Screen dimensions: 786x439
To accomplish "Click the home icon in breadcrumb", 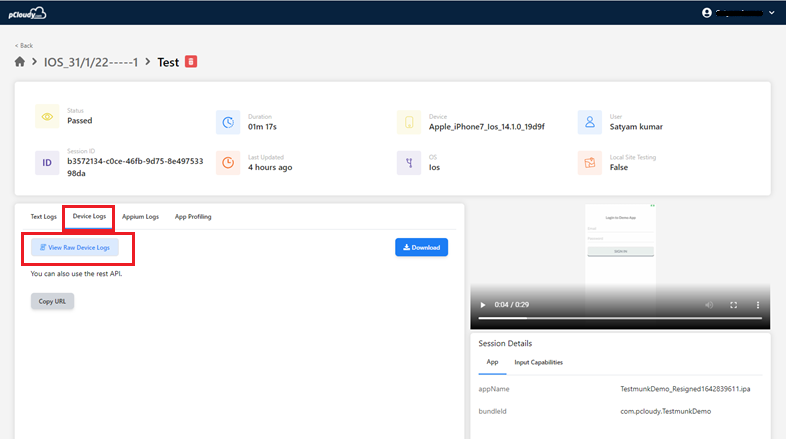I will coord(20,62).
